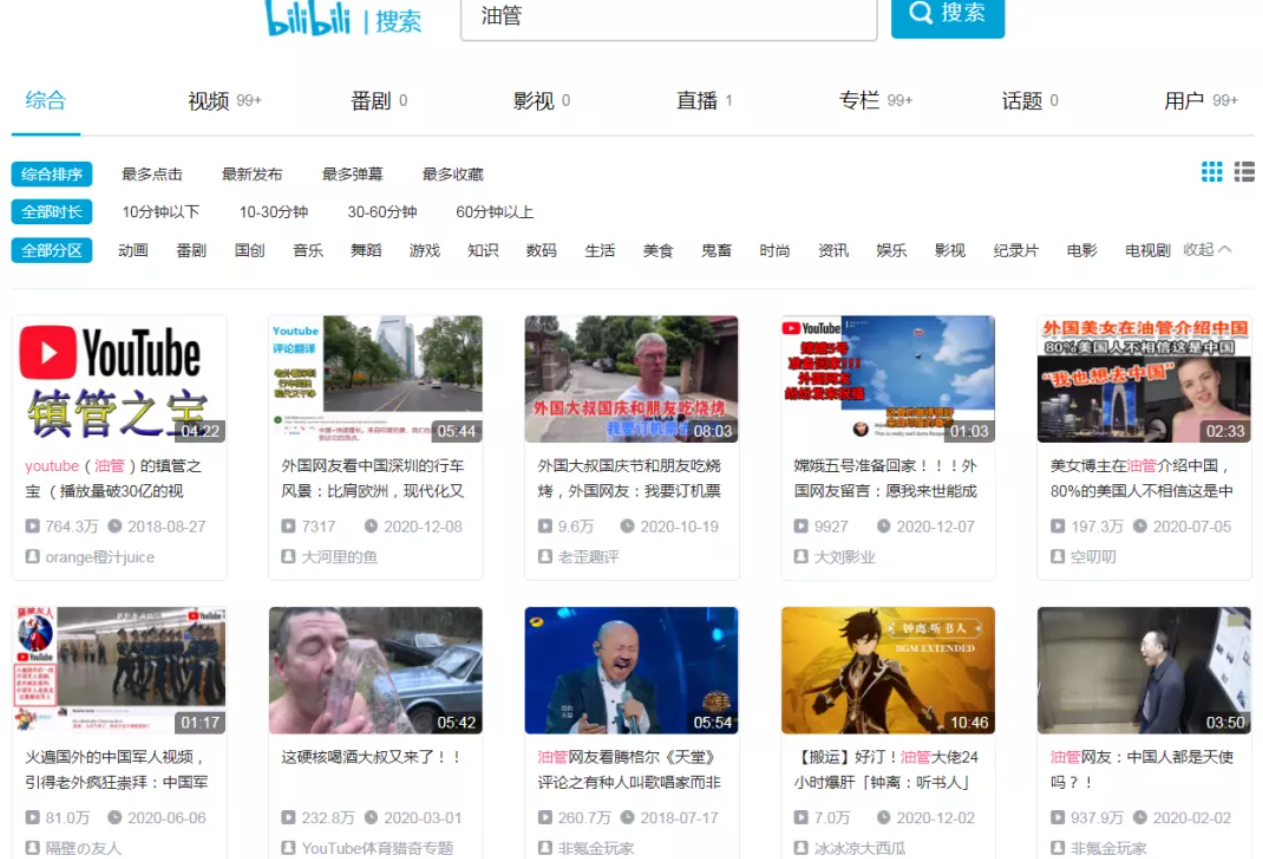
Task: Filter by 10-30分钟 duration
Action: (273, 212)
